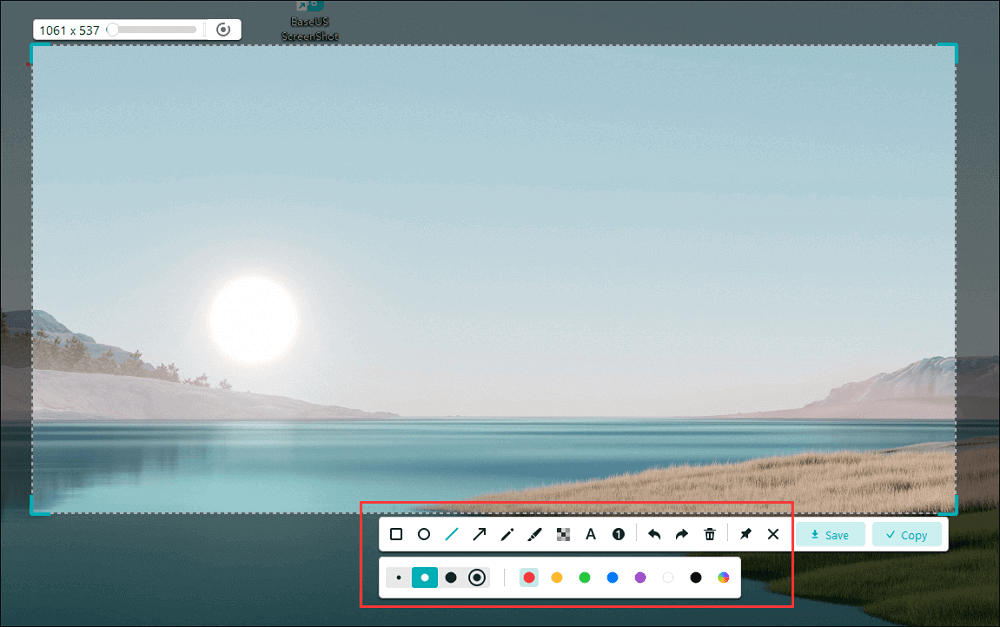Select the Arrow annotation tool
Viewport: 1000px width, 627px height.
pos(479,534)
